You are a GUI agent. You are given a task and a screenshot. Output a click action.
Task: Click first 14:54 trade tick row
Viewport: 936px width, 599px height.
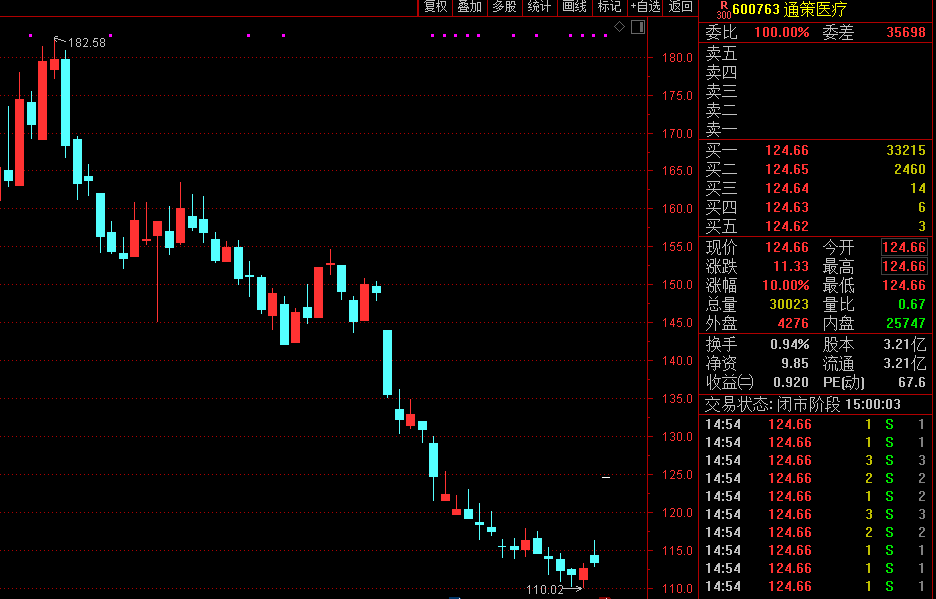pos(815,424)
